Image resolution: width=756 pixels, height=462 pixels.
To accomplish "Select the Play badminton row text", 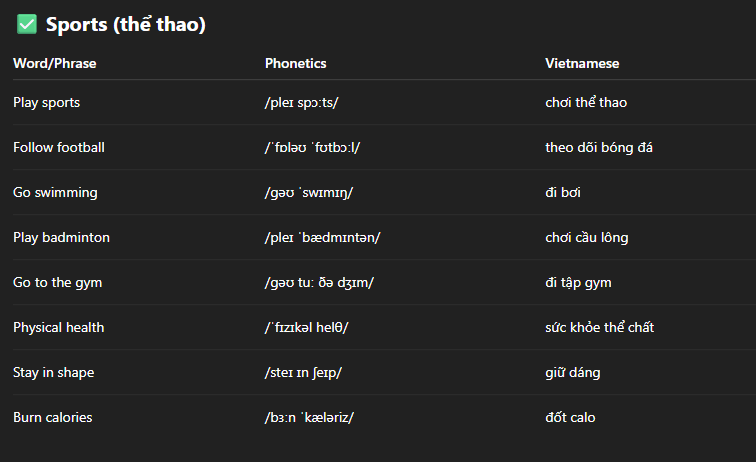I will pos(61,237).
